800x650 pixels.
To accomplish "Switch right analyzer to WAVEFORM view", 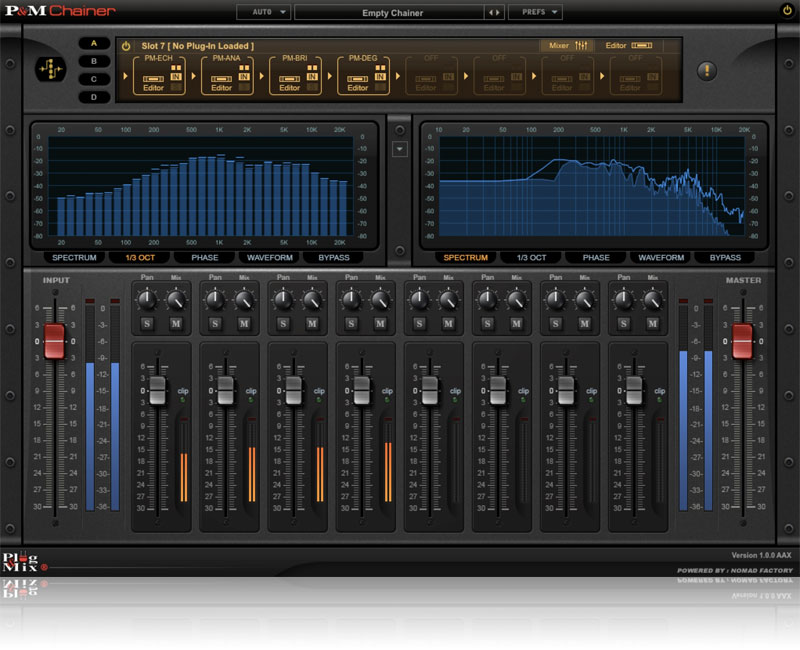I will point(661,257).
